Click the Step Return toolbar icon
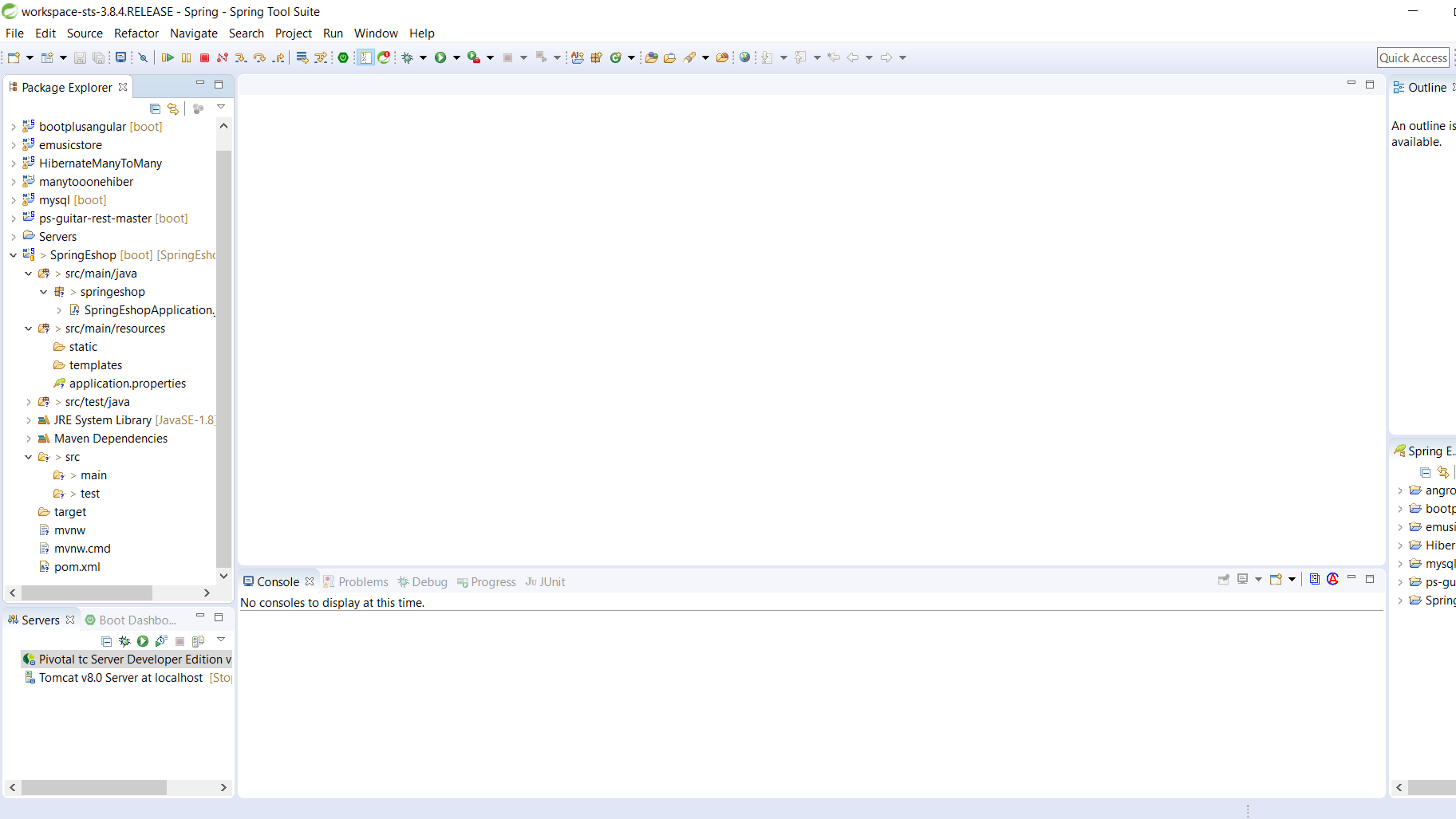The image size is (1456, 819). click(278, 57)
